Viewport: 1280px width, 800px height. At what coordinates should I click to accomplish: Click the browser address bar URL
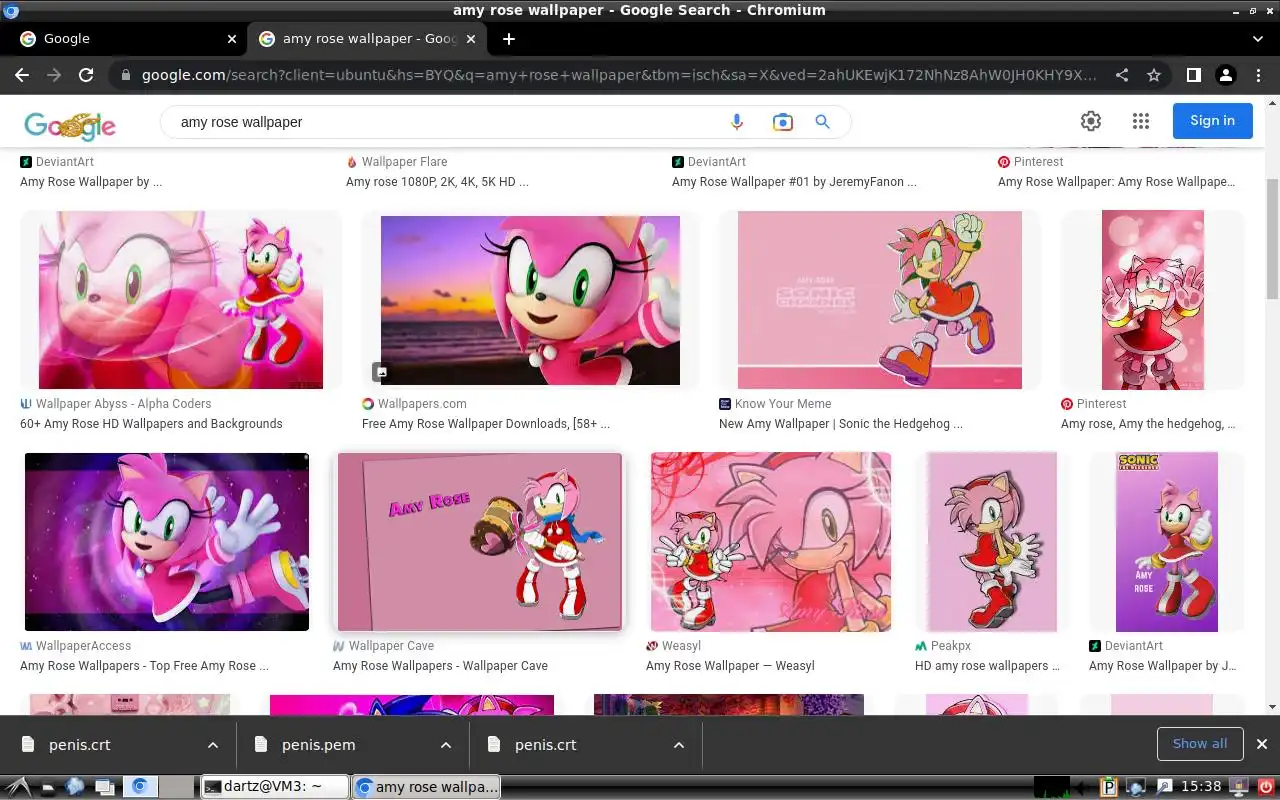point(618,75)
